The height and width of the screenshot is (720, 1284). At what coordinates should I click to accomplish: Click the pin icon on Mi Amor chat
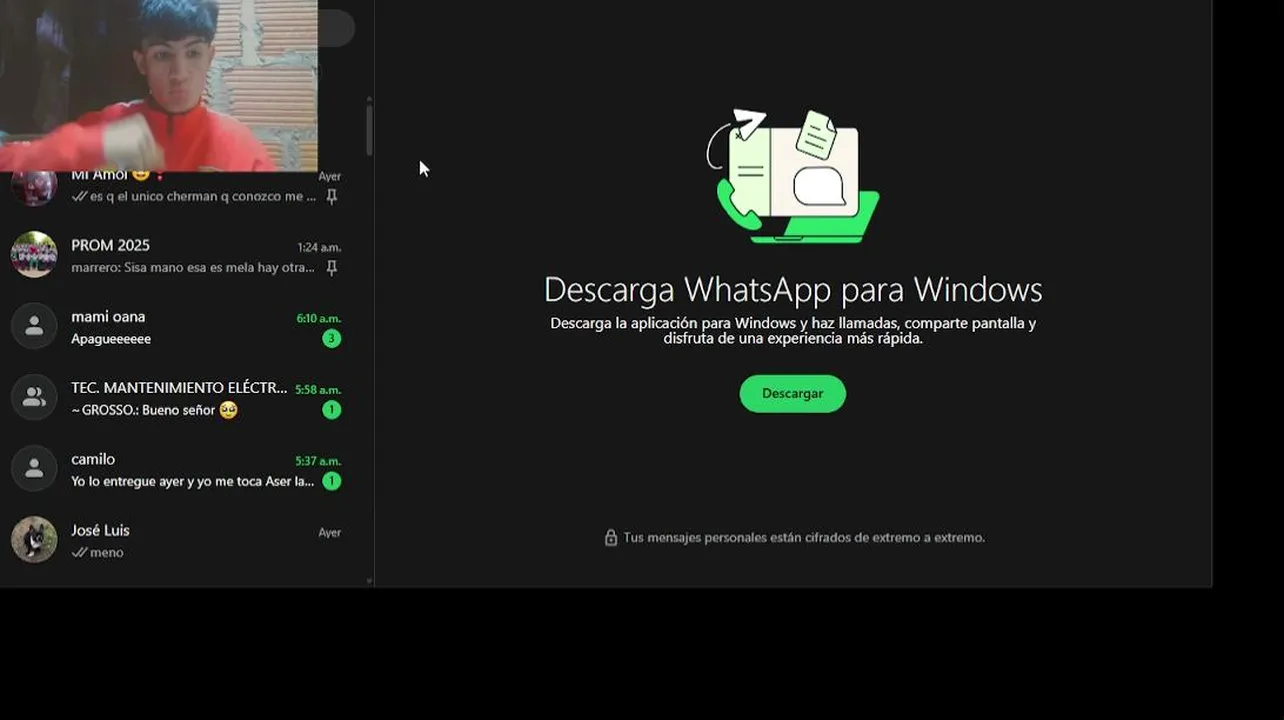click(x=332, y=197)
